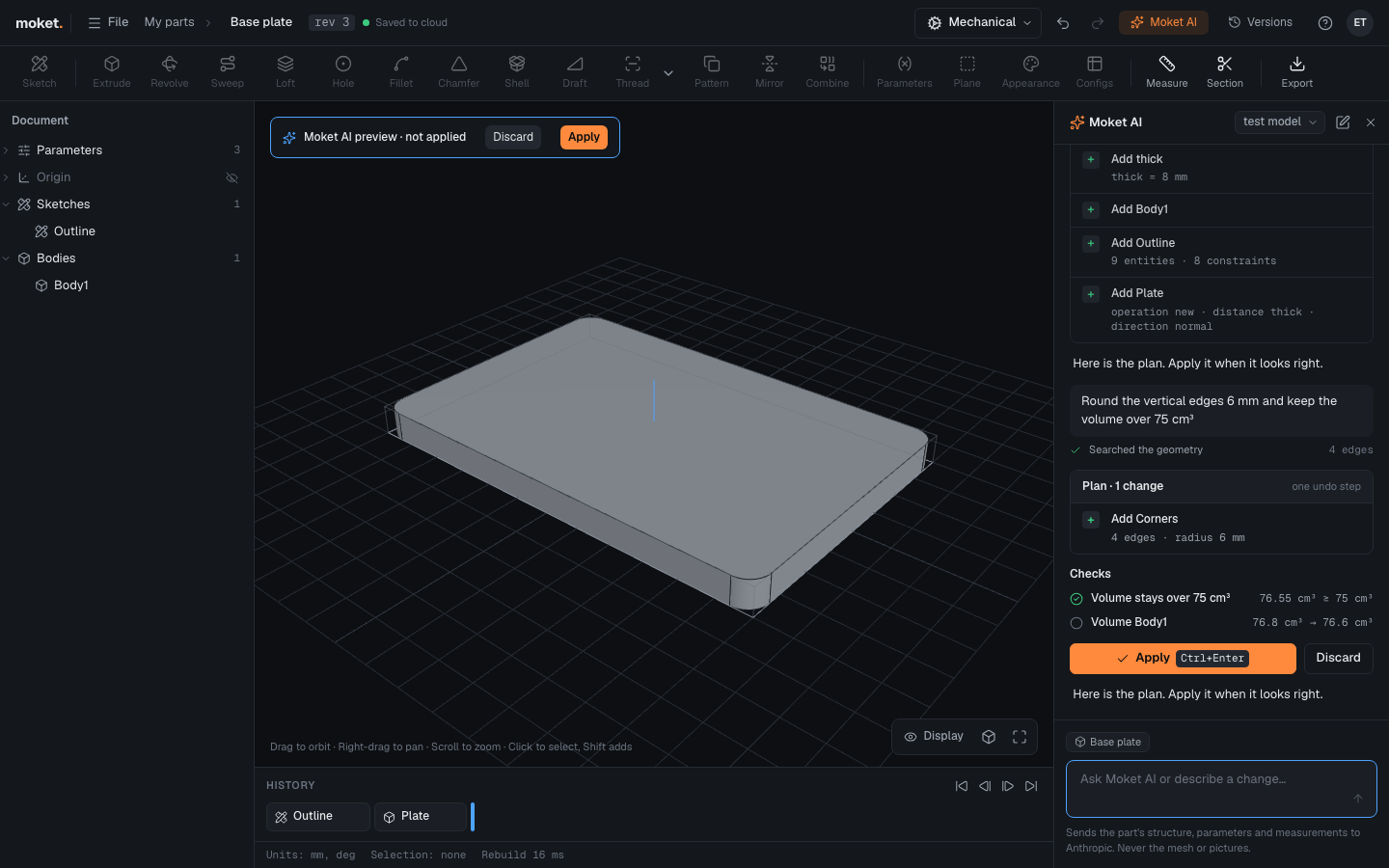1389x868 pixels.
Task: Expand more tools after Thread
Action: tap(668, 72)
